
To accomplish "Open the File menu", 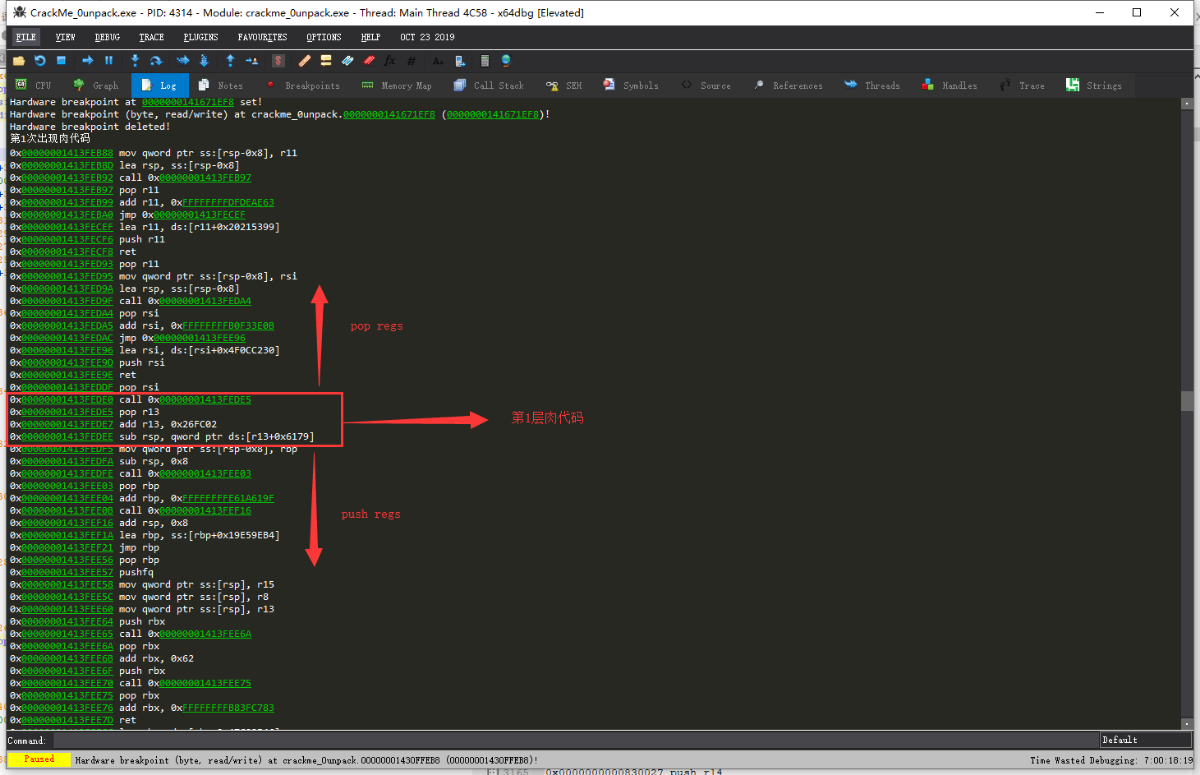I will [x=26, y=37].
